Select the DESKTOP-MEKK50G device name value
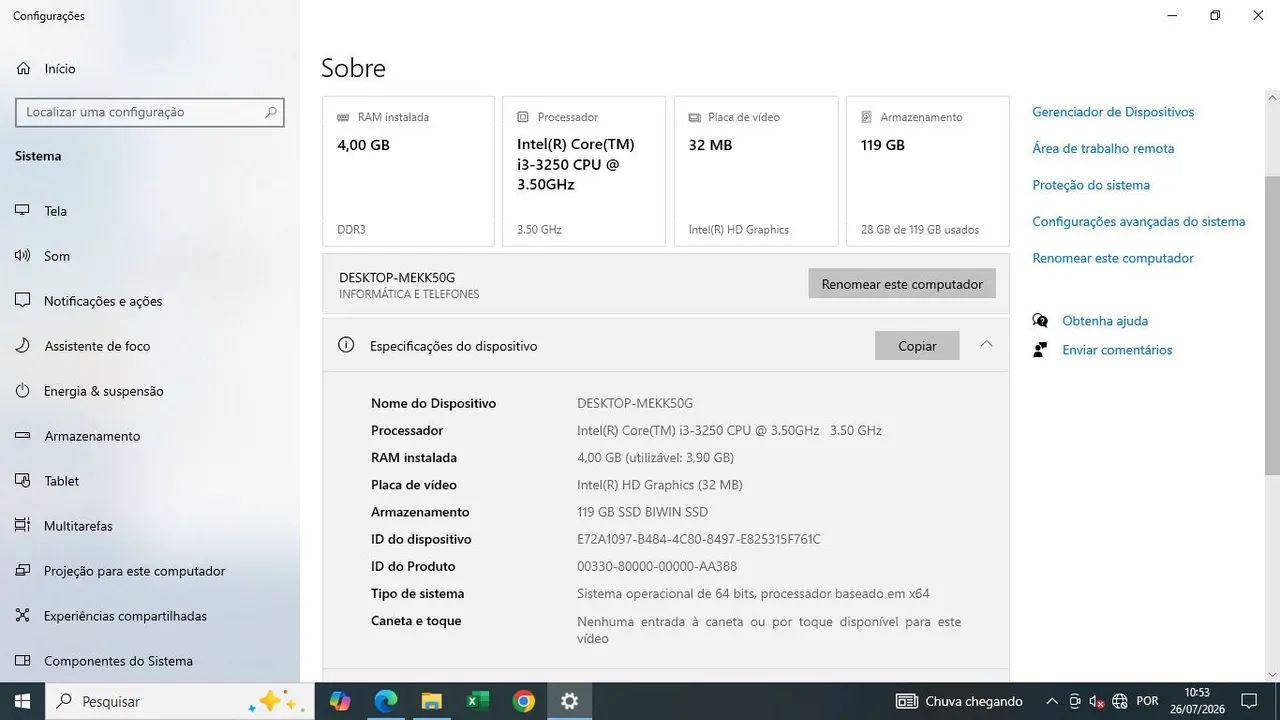This screenshot has height=720, width=1280. (x=635, y=403)
